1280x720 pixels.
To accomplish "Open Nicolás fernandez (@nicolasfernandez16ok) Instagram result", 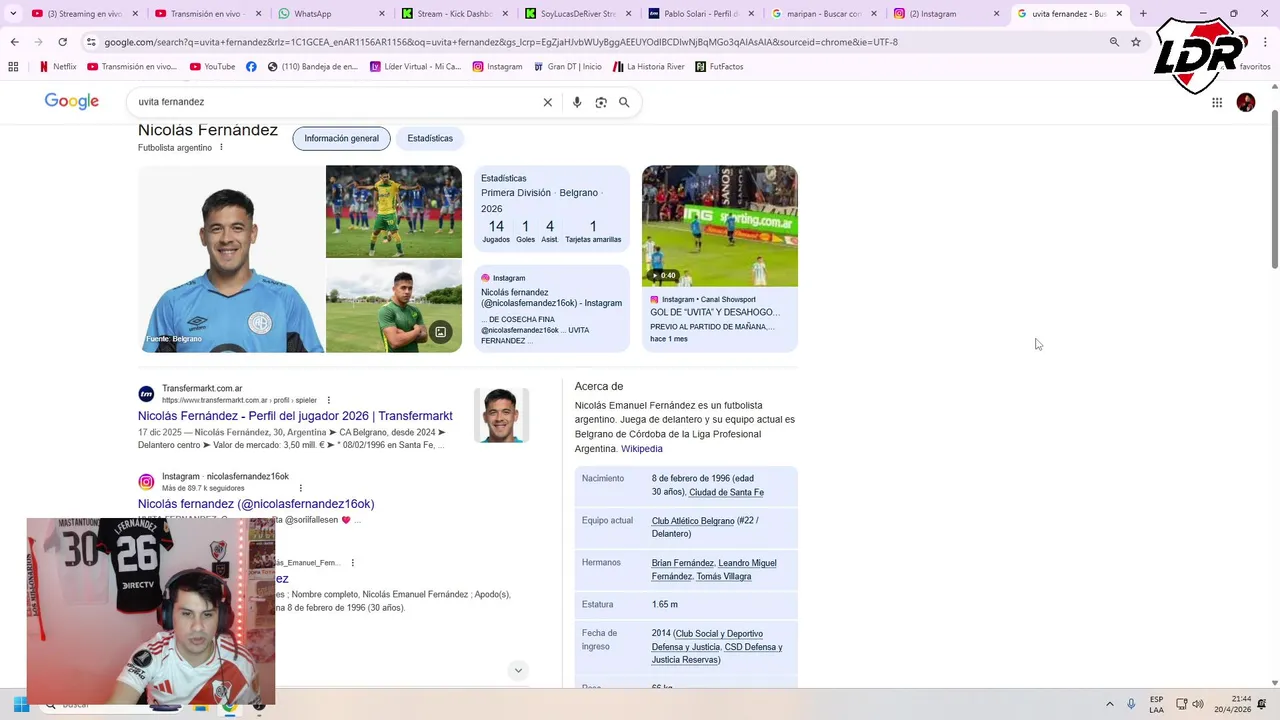I will tap(256, 504).
